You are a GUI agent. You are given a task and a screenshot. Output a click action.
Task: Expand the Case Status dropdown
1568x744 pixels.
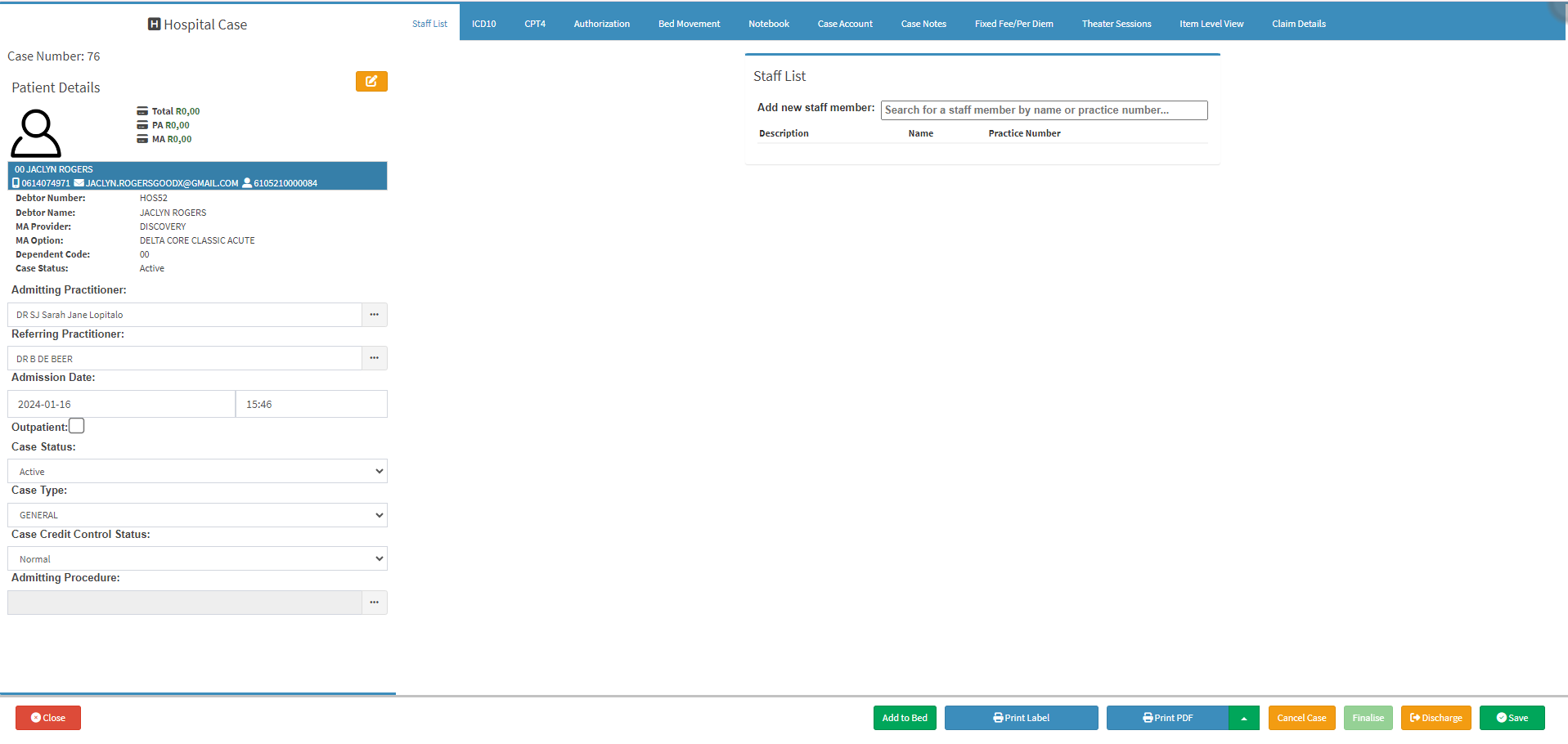[197, 472]
